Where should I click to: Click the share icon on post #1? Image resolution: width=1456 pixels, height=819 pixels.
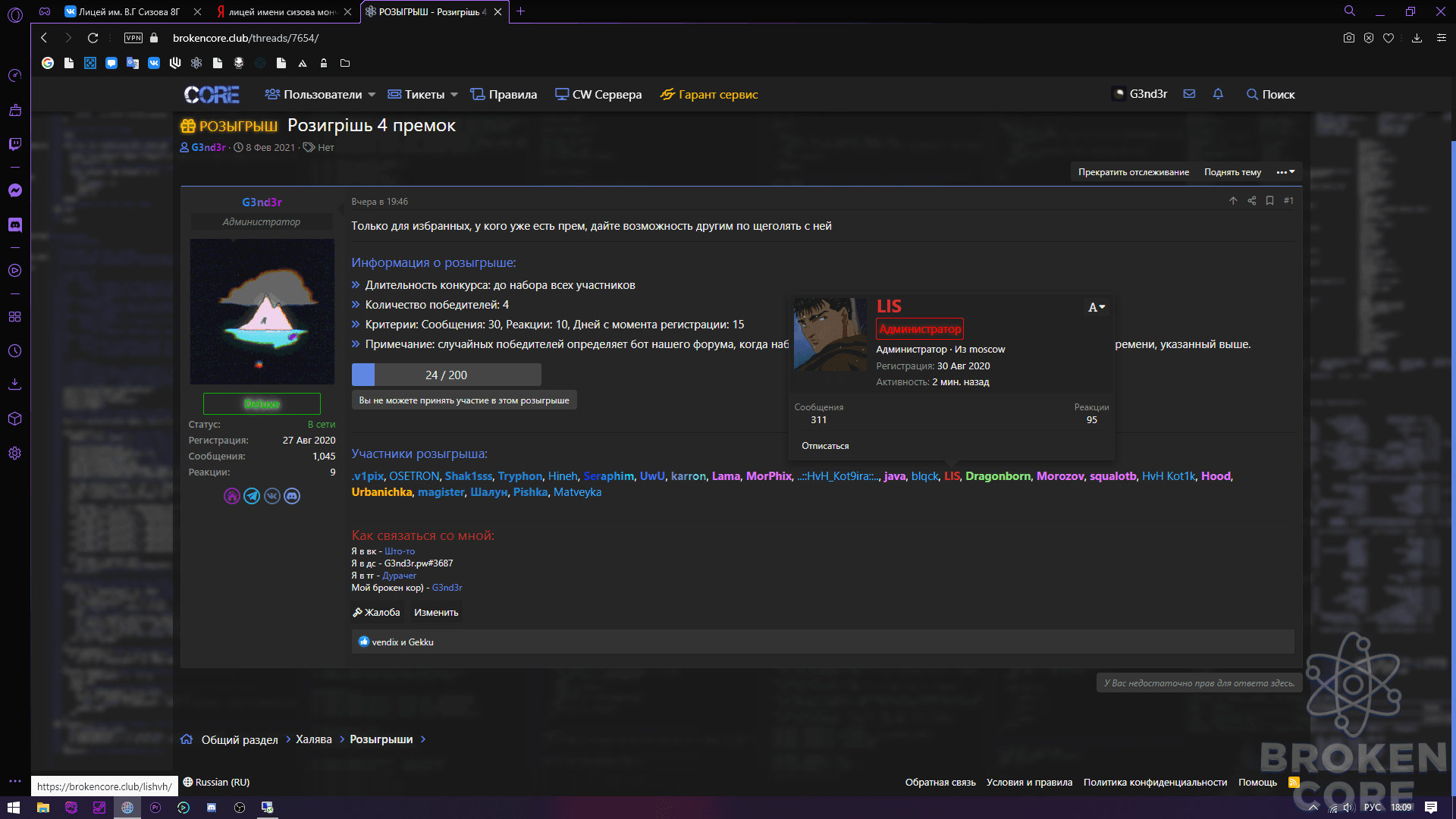1251,201
